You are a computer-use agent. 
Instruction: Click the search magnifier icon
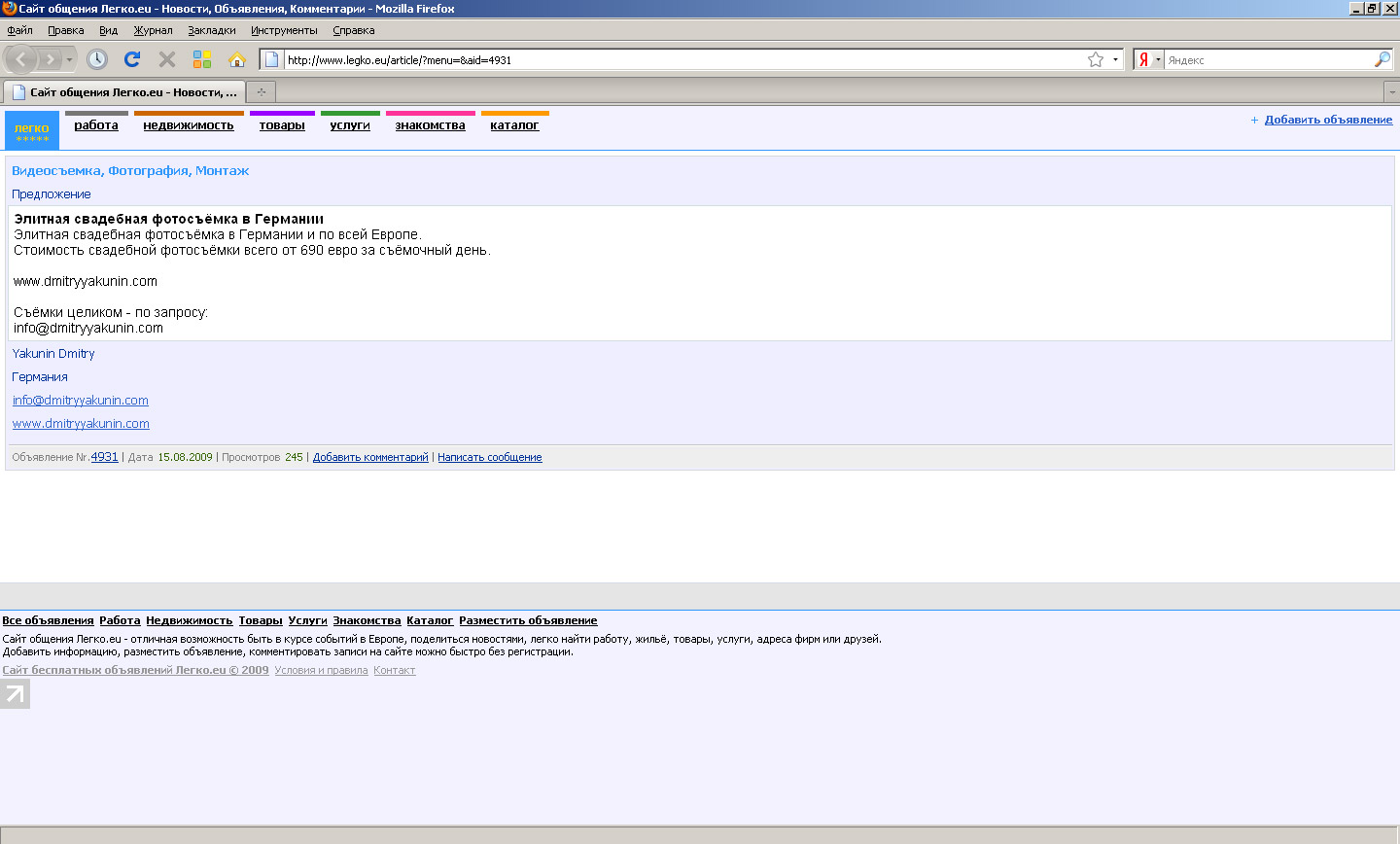[x=1382, y=59]
